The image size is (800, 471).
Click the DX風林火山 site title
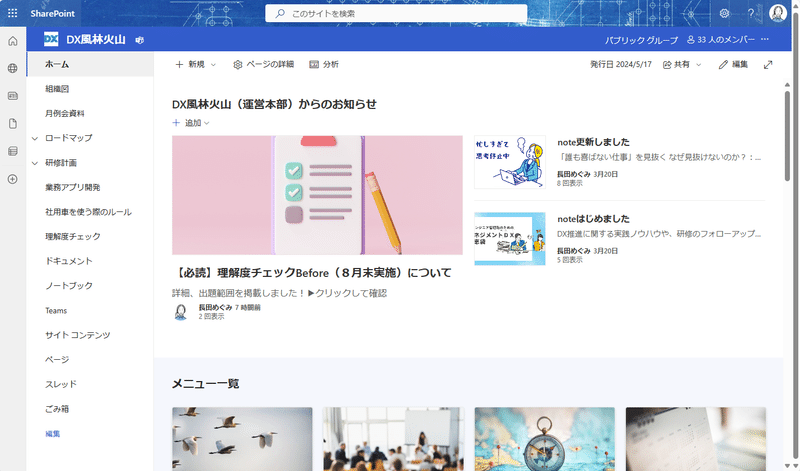point(96,39)
